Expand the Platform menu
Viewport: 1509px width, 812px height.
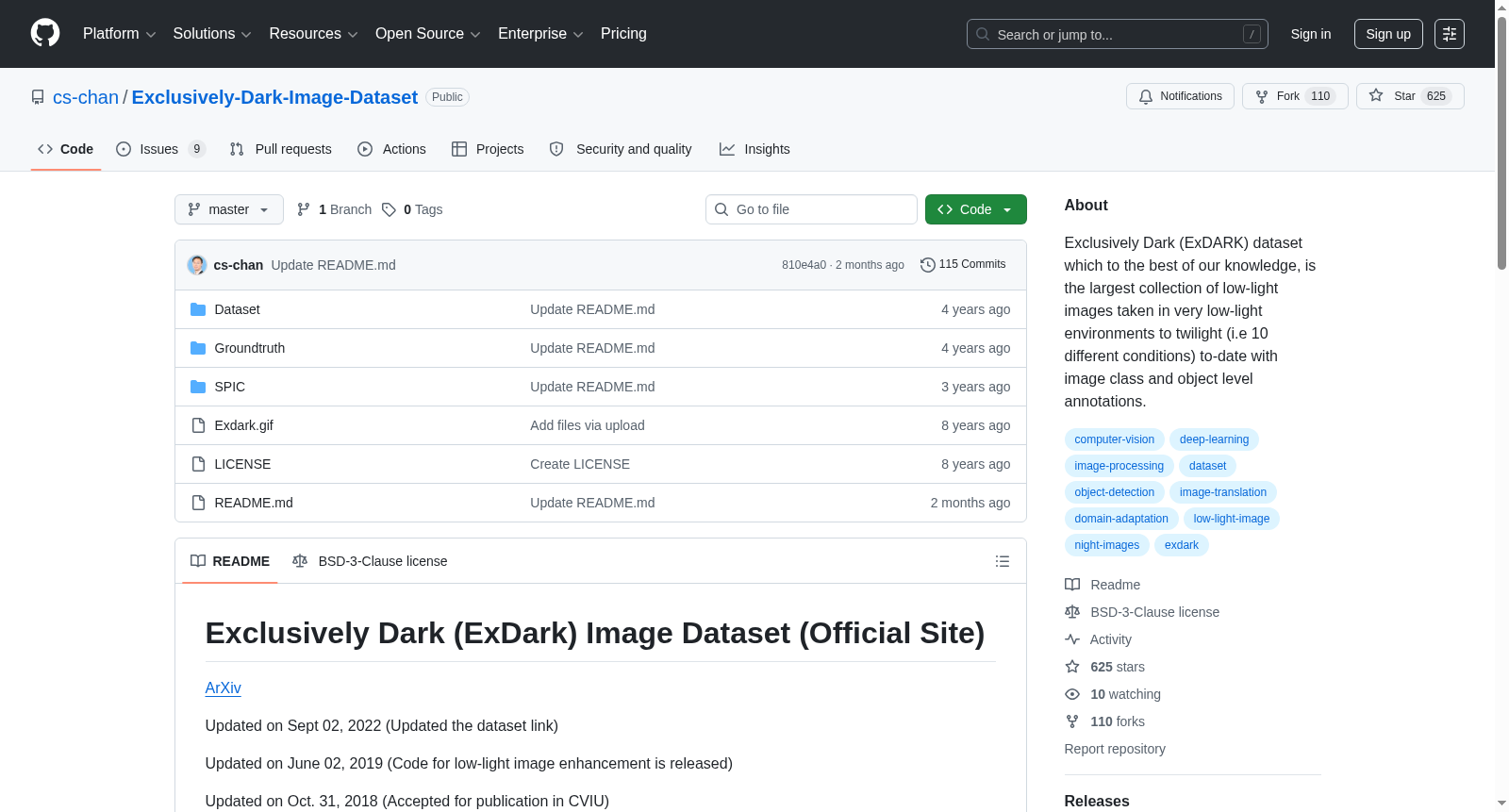(x=120, y=34)
